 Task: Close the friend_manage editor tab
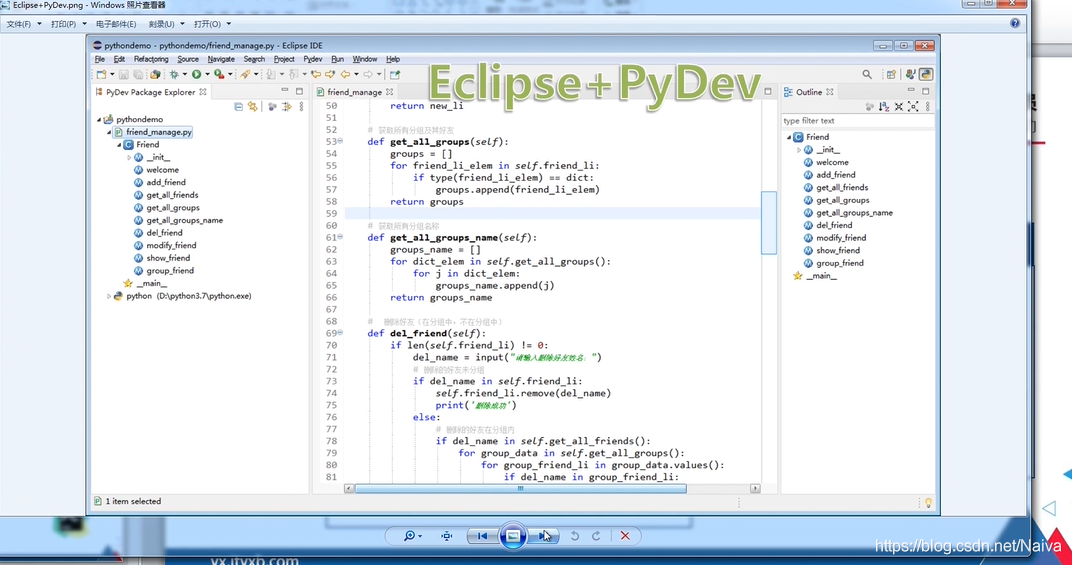pos(389,92)
